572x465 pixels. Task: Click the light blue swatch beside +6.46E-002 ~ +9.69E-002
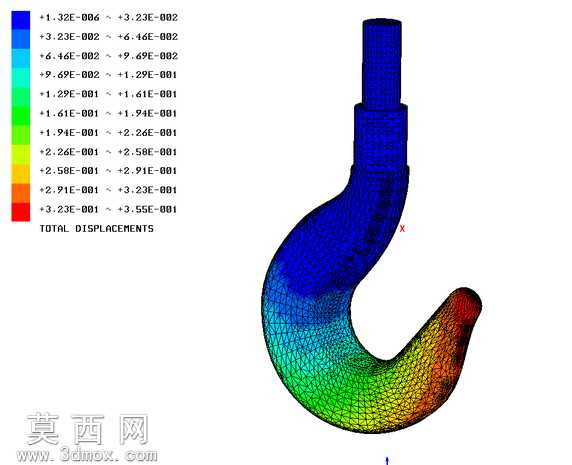[x=21, y=58]
